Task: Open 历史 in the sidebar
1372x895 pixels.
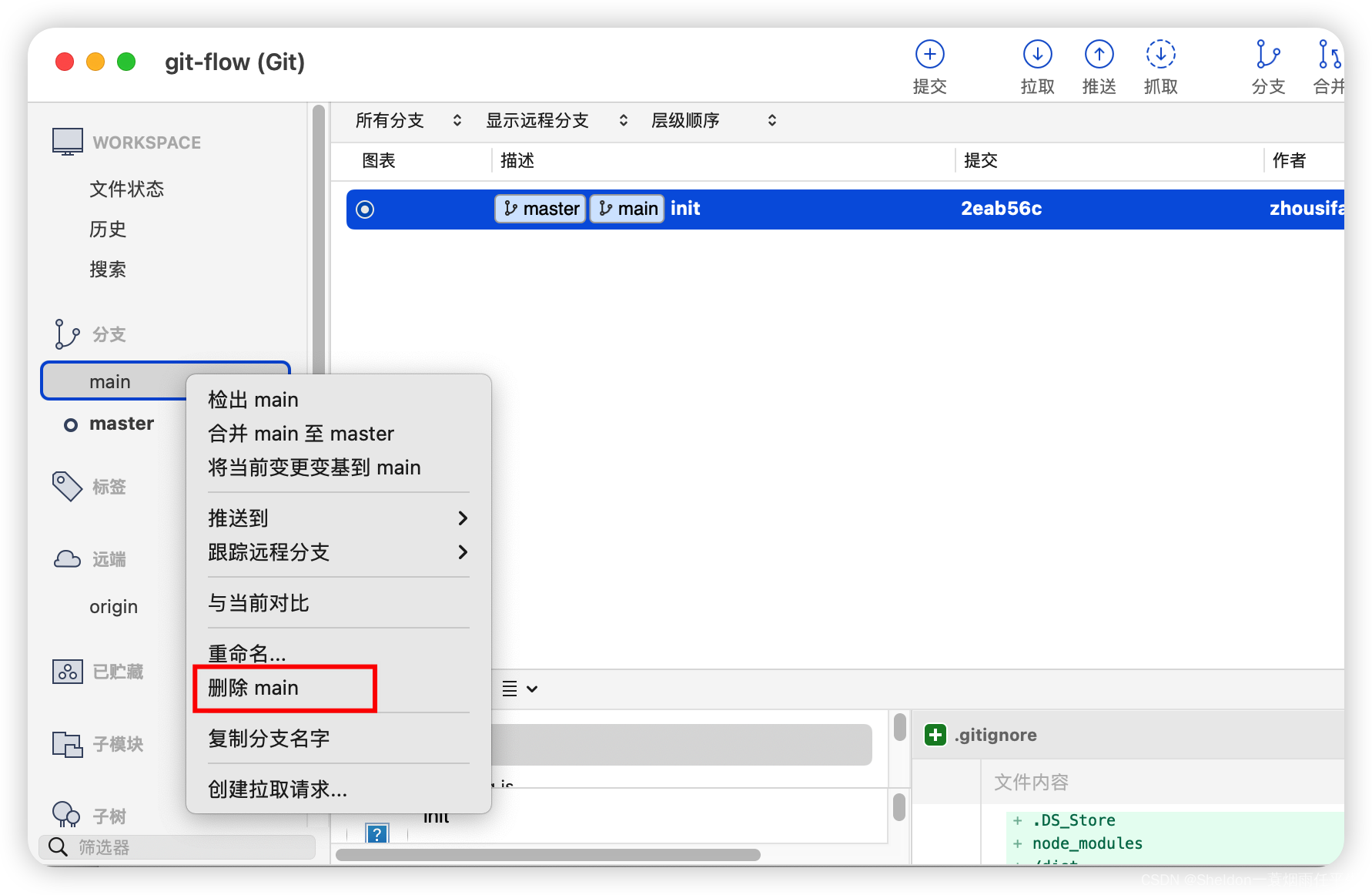Action: (x=108, y=229)
